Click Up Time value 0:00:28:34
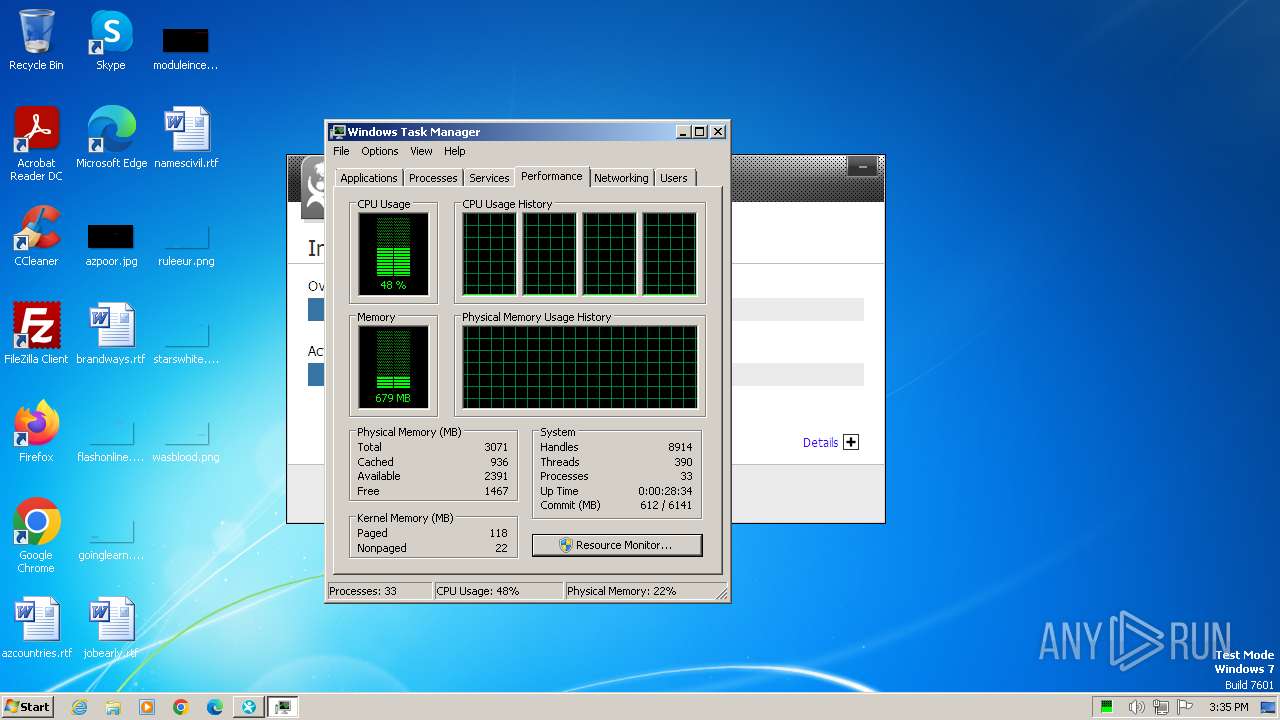This screenshot has width=1280, height=720. tap(665, 491)
